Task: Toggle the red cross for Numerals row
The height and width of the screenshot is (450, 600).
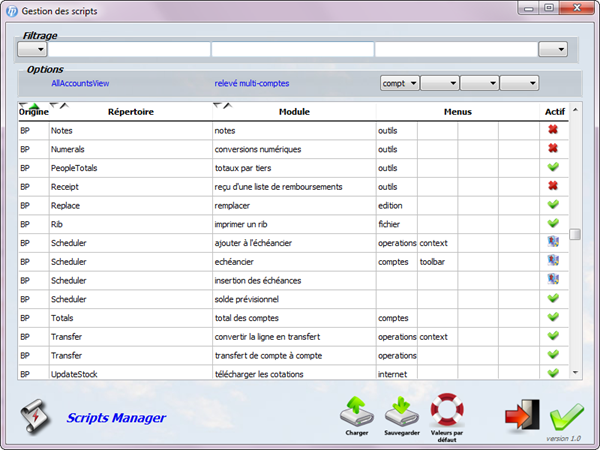Action: click(x=553, y=148)
